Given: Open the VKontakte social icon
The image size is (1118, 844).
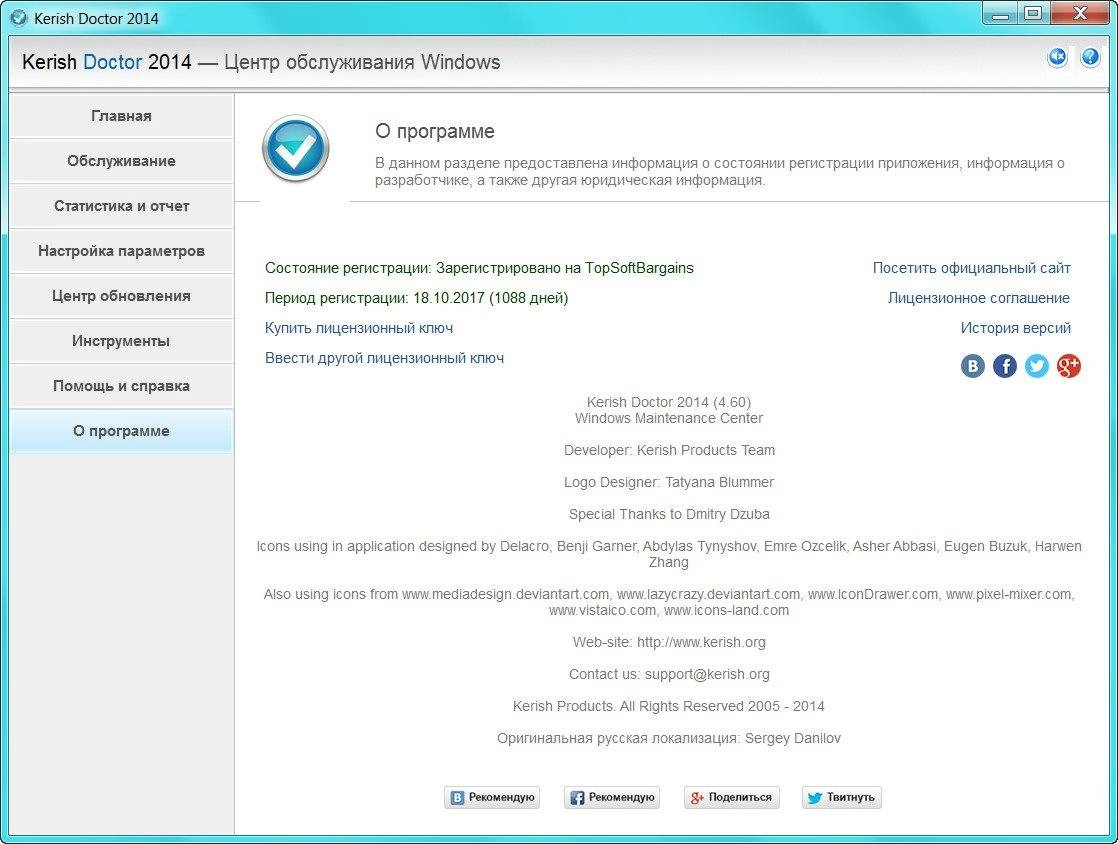Looking at the screenshot, I should [973, 366].
